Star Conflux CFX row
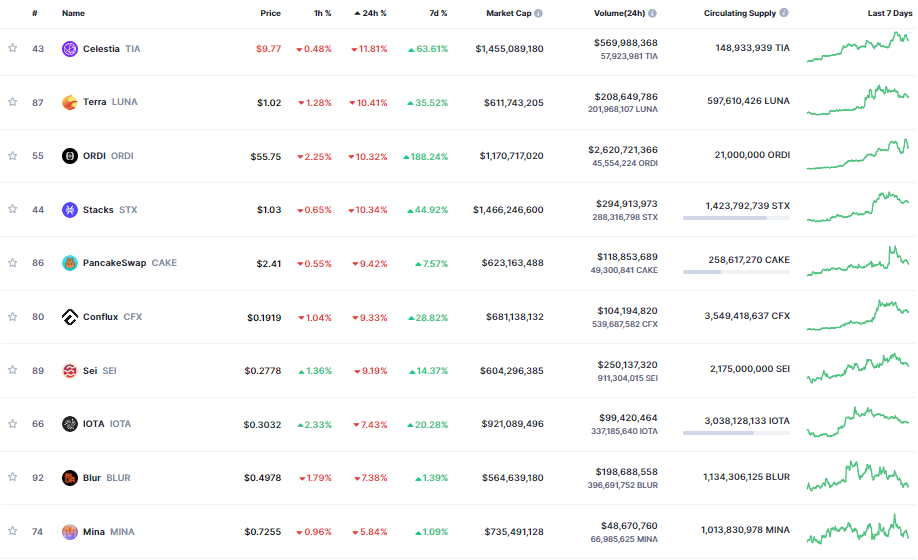The width and height of the screenshot is (918, 560). pyautogui.click(x=12, y=317)
